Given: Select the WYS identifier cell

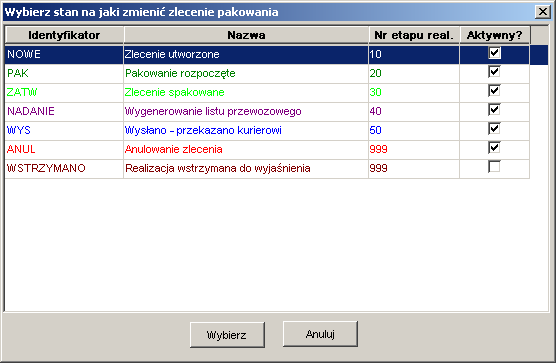Looking at the screenshot, I should [x=64, y=130].
